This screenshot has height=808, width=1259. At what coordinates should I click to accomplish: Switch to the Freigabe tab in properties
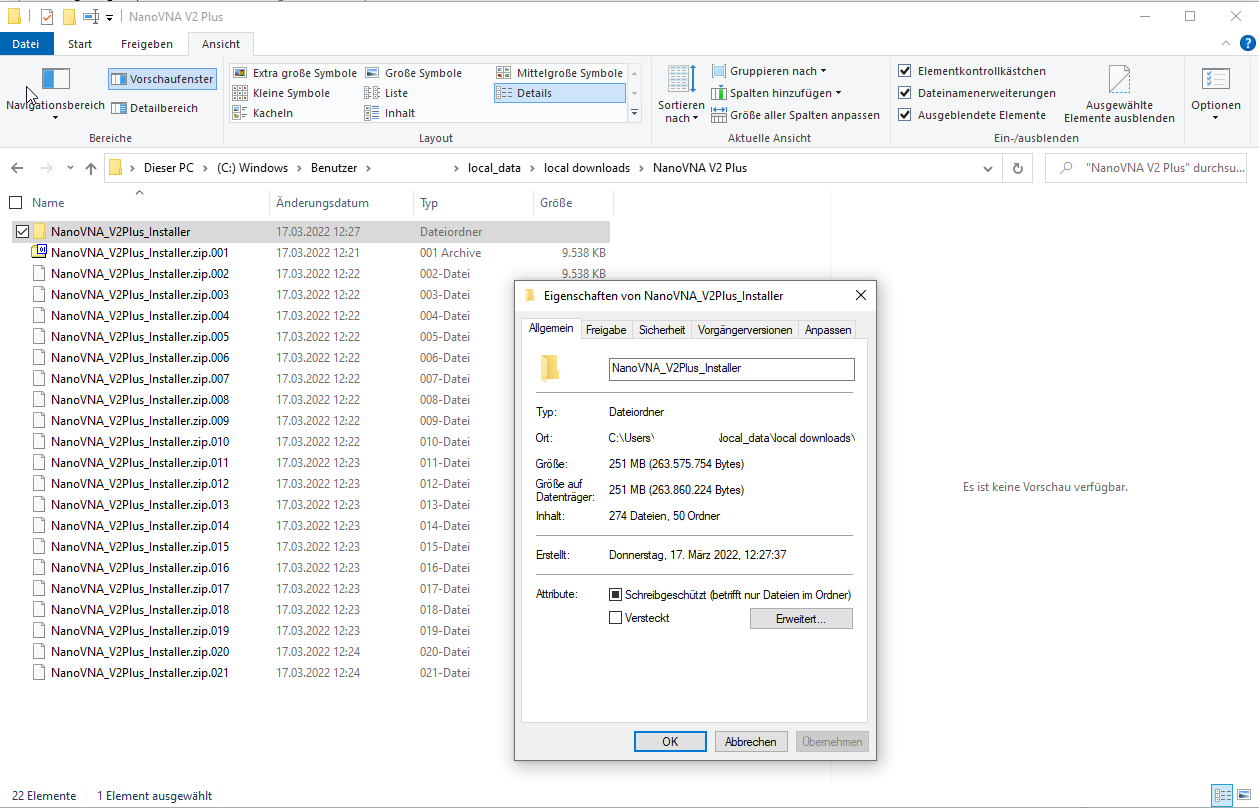point(606,329)
